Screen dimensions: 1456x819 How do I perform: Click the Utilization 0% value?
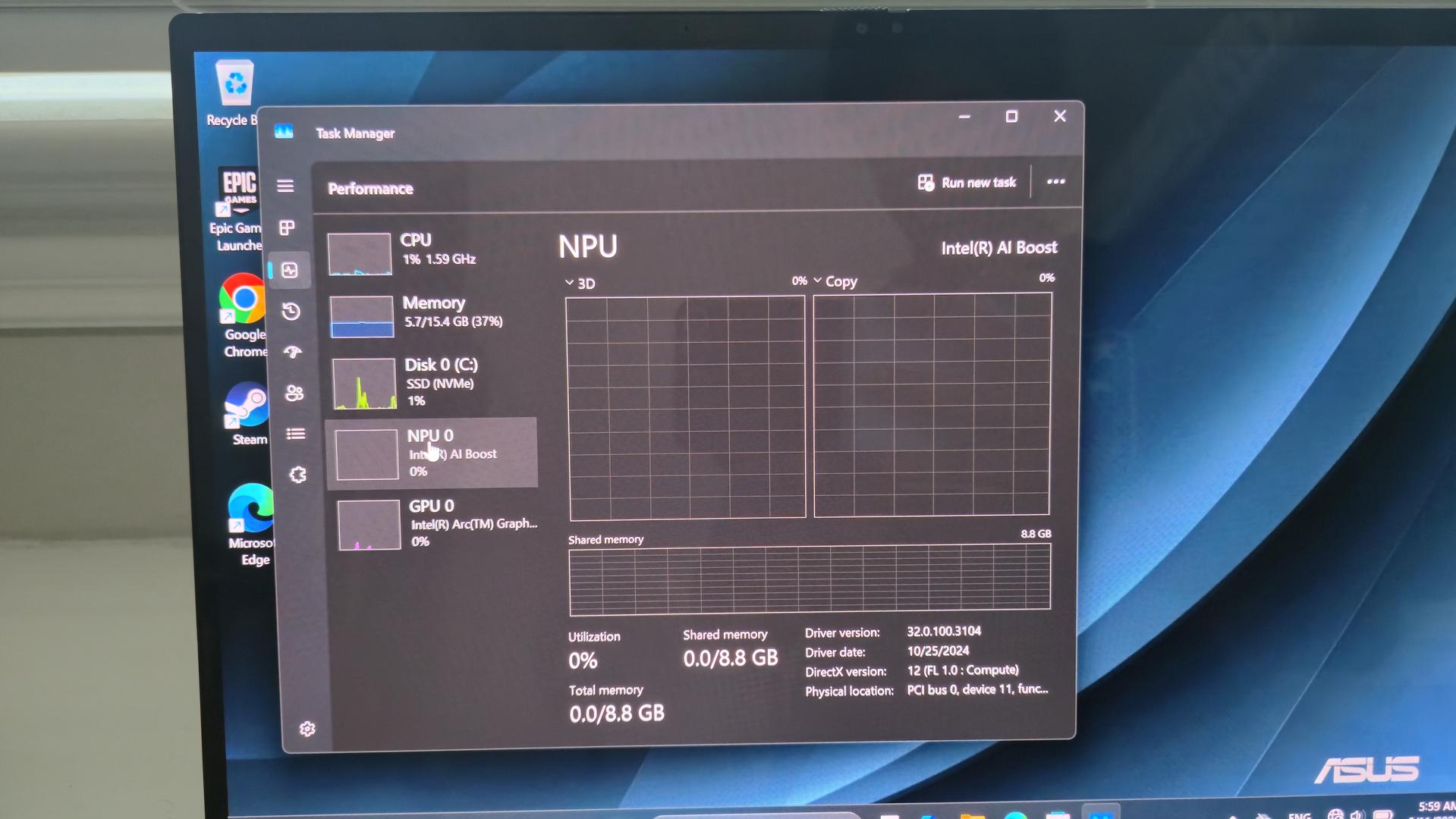tap(583, 661)
